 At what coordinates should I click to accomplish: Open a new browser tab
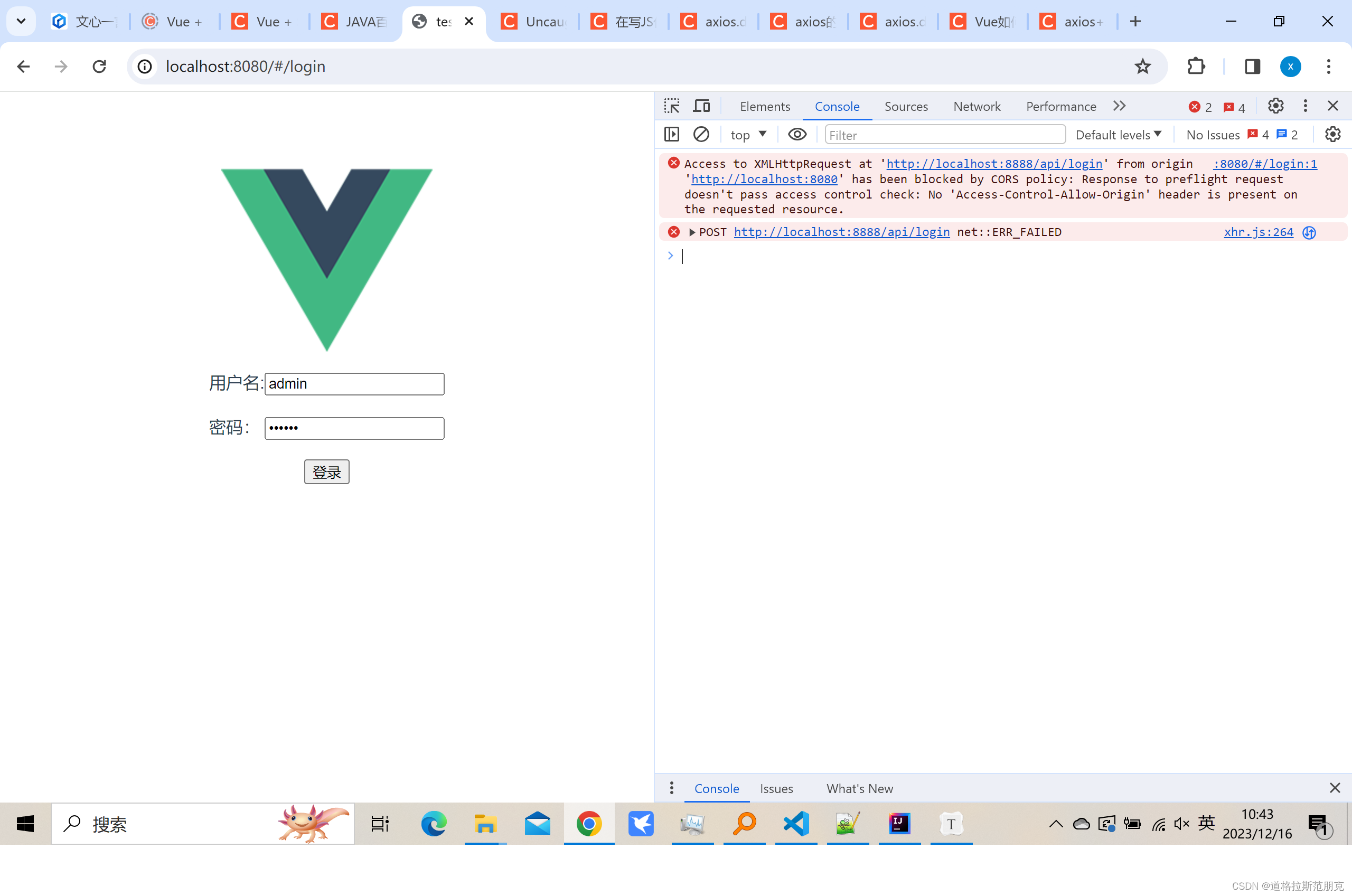coord(1135,21)
